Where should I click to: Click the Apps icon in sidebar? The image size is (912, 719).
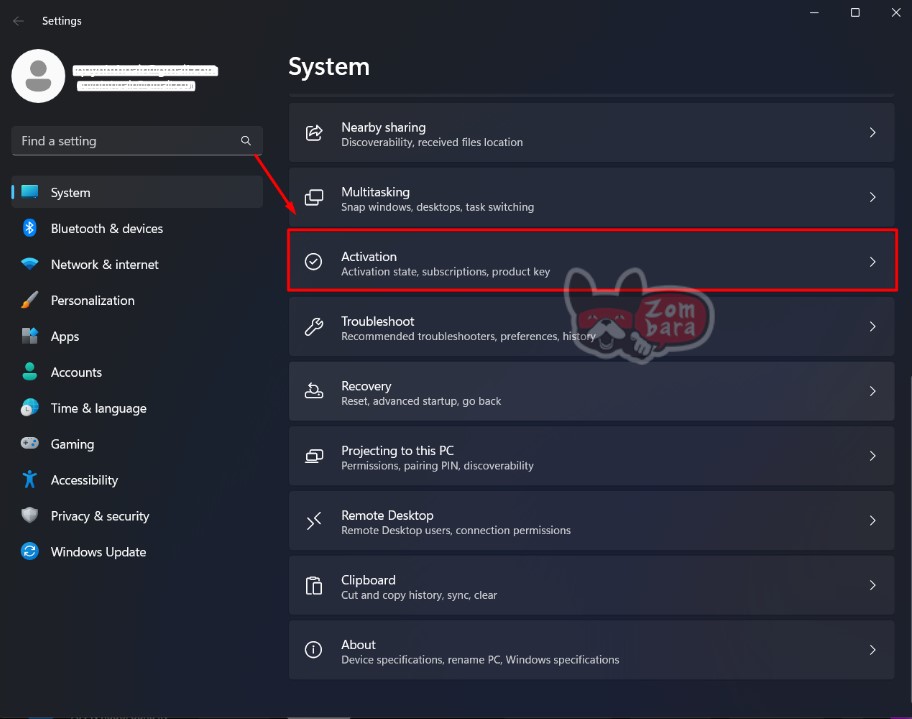(x=30, y=336)
